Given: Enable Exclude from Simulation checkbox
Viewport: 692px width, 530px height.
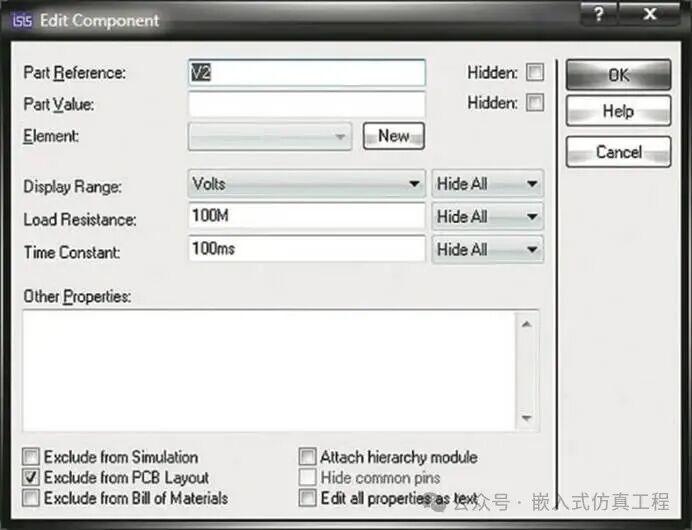Looking at the screenshot, I should (x=31, y=457).
